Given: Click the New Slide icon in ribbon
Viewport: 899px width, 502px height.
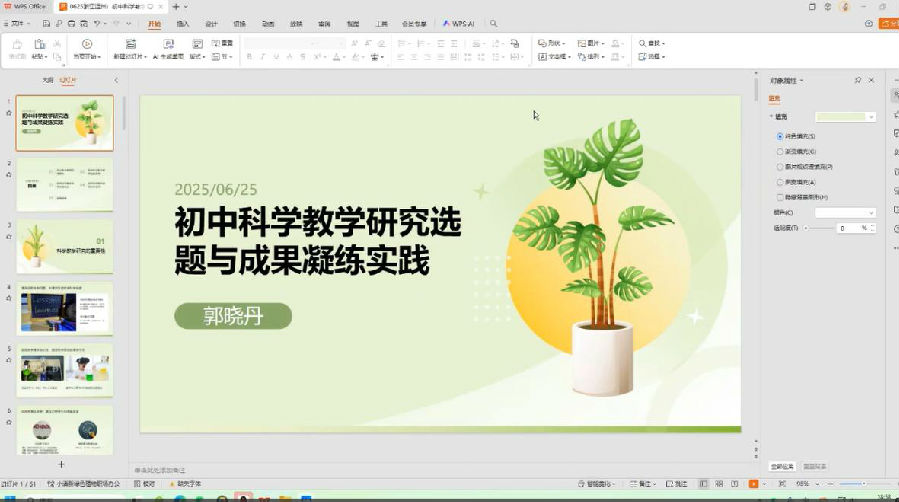Looking at the screenshot, I should pos(129,44).
